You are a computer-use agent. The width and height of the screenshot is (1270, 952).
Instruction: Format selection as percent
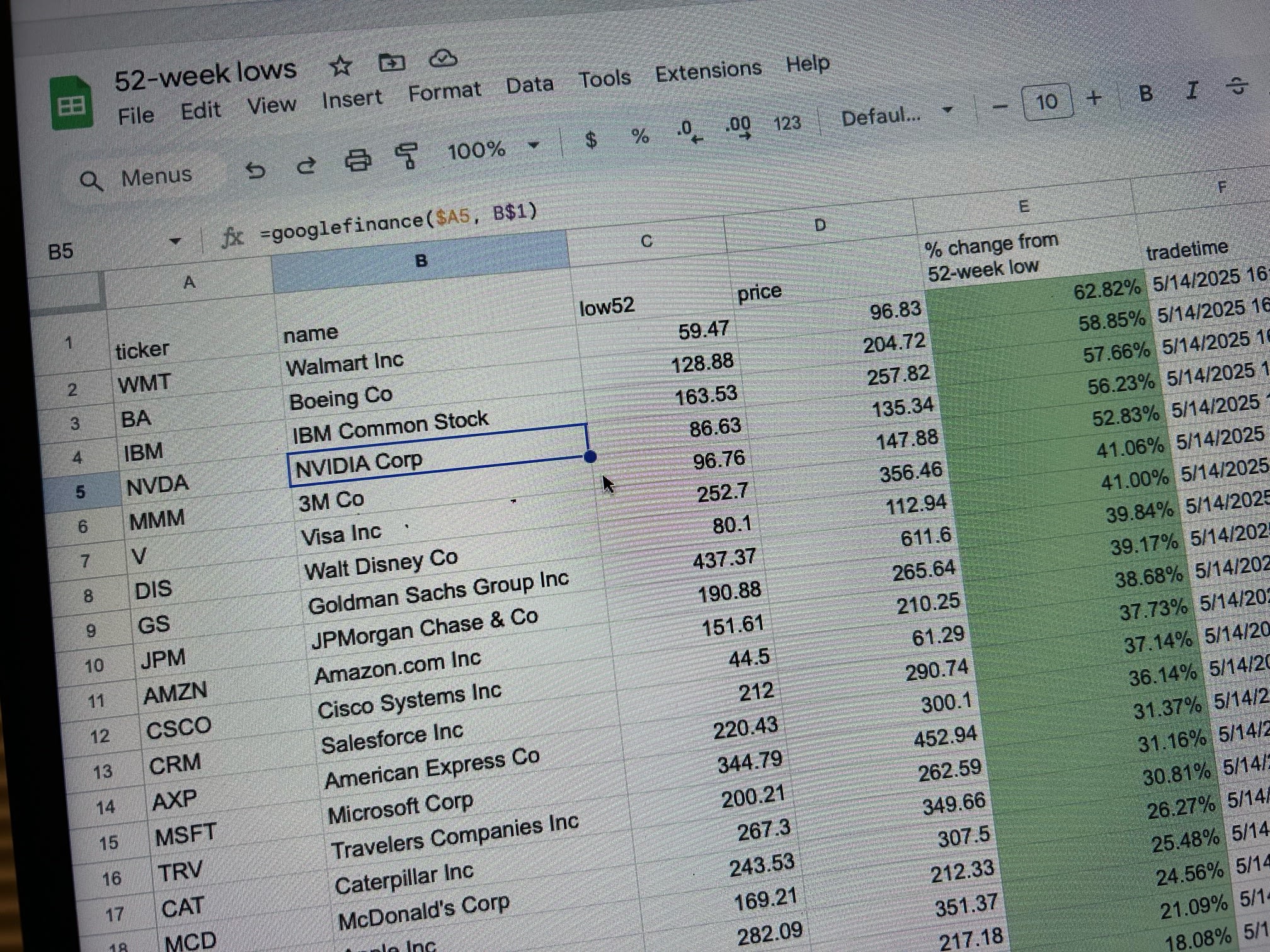[x=639, y=134]
